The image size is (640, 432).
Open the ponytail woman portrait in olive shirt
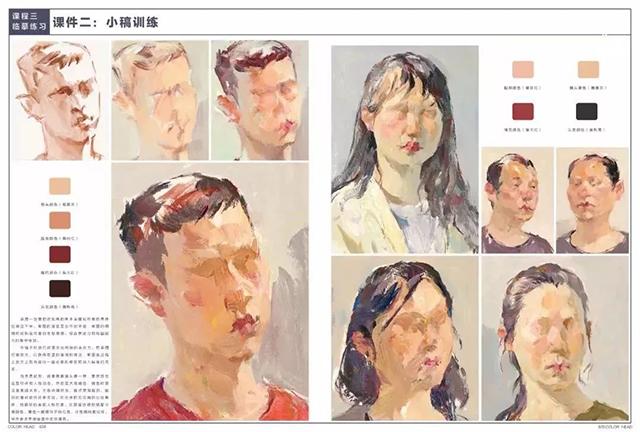click(555, 338)
